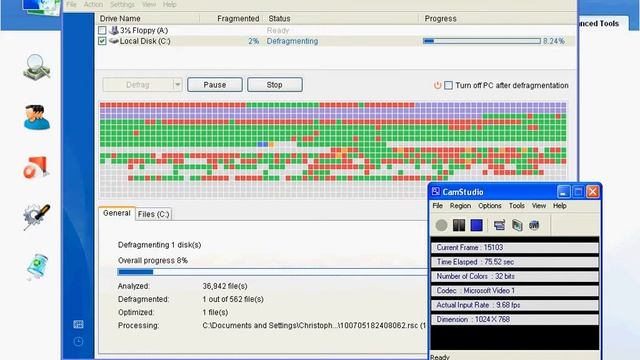
Task: Click CamStudio Number of Colors row
Action: [515, 276]
